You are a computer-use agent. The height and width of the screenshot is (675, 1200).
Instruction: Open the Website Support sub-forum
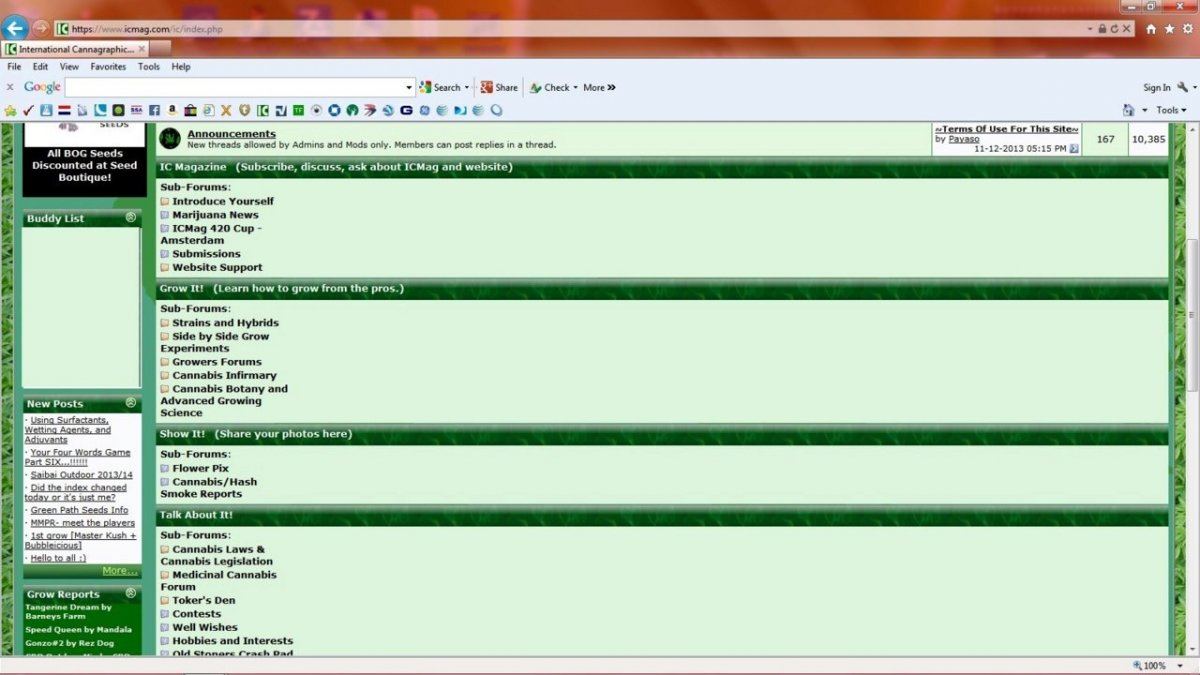pos(217,268)
